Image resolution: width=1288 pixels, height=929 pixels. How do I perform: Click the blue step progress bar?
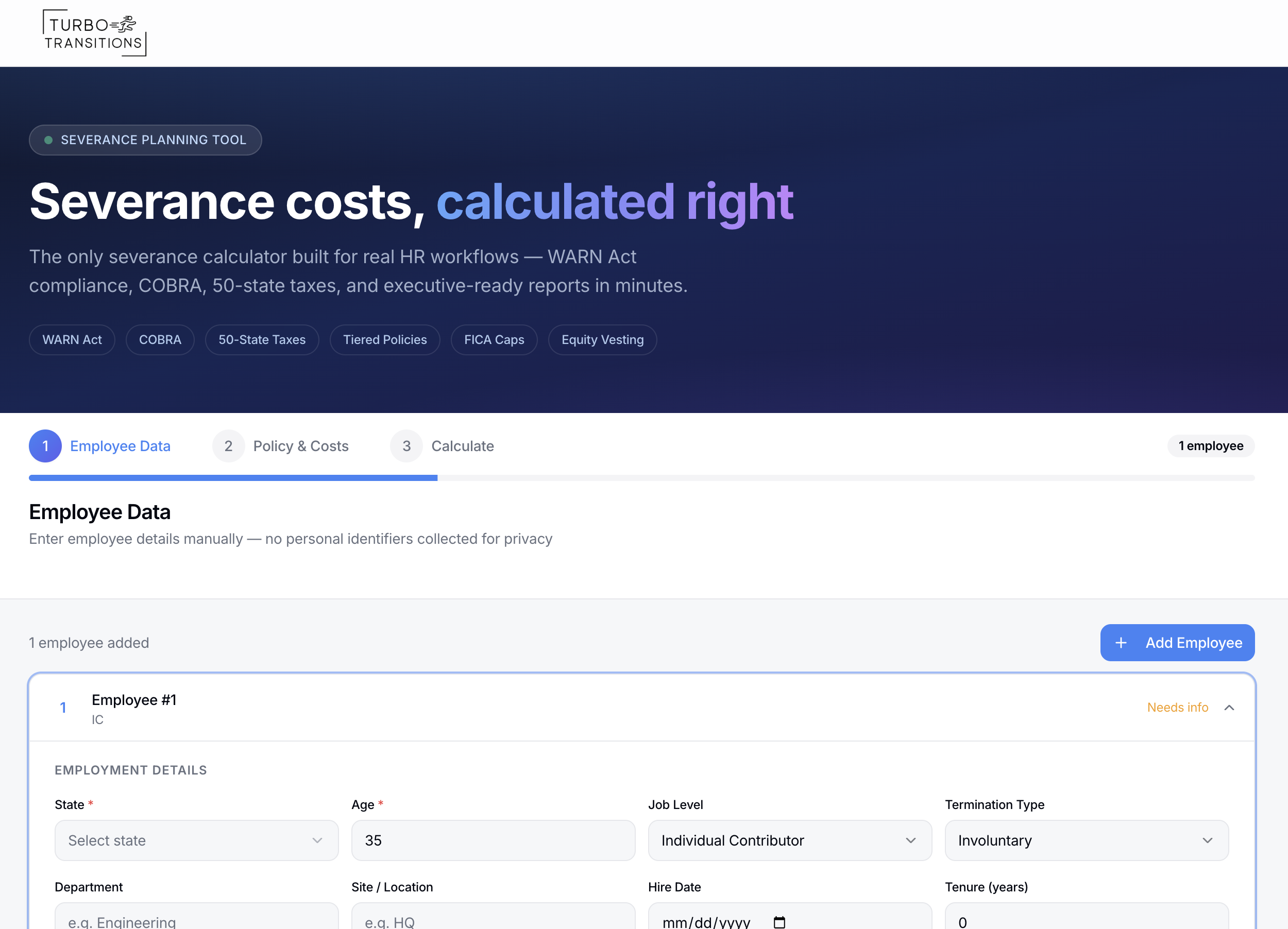(x=233, y=478)
